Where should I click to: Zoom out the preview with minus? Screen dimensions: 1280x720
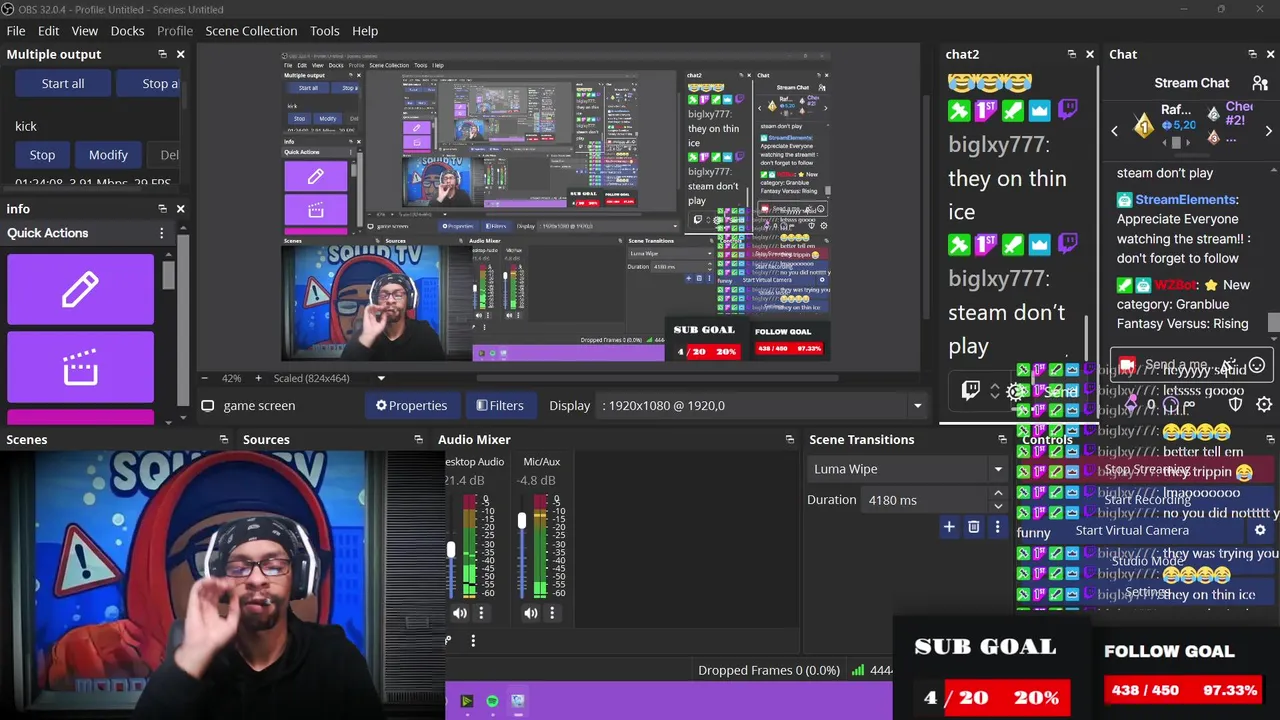click(x=205, y=378)
